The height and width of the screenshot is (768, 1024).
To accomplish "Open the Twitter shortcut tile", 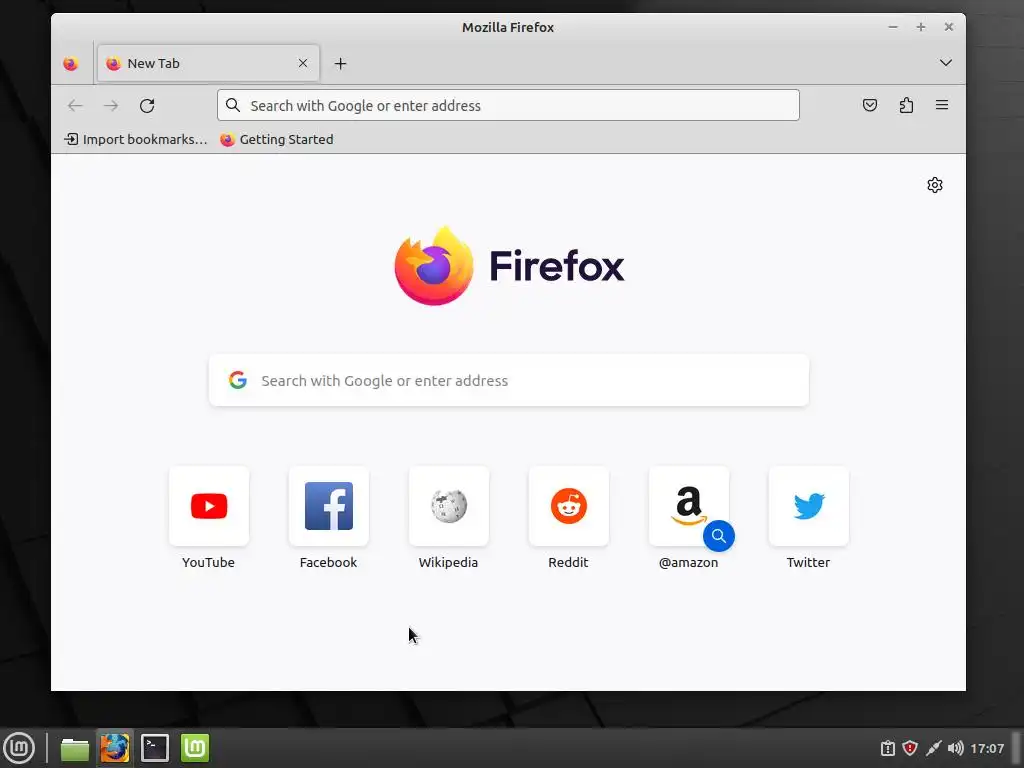I will click(x=808, y=506).
